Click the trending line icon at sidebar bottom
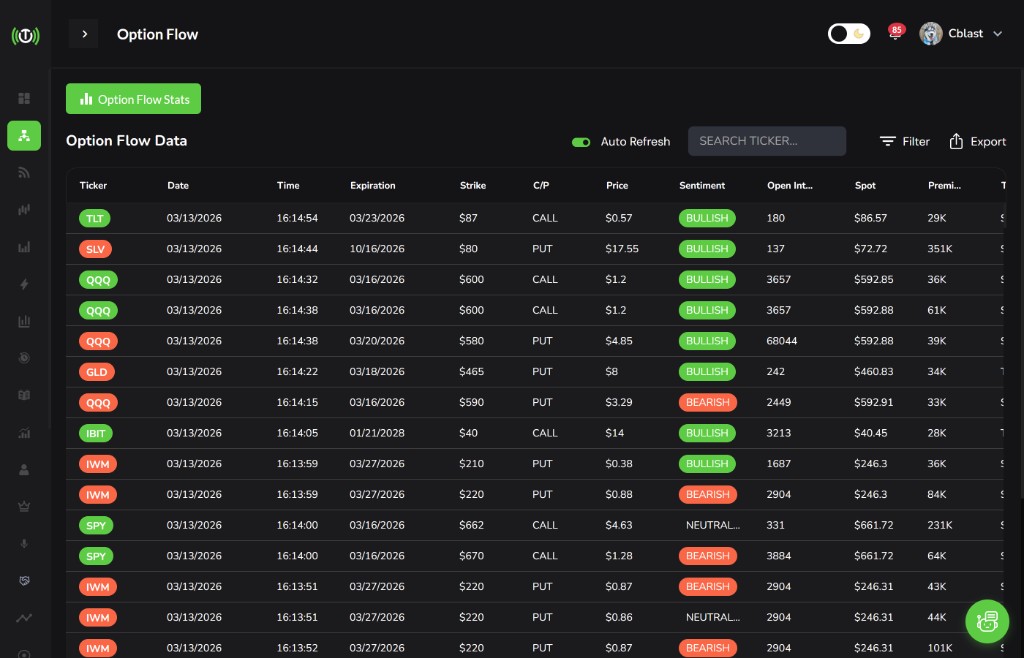Screen dimensions: 1024x658 tap(24, 617)
